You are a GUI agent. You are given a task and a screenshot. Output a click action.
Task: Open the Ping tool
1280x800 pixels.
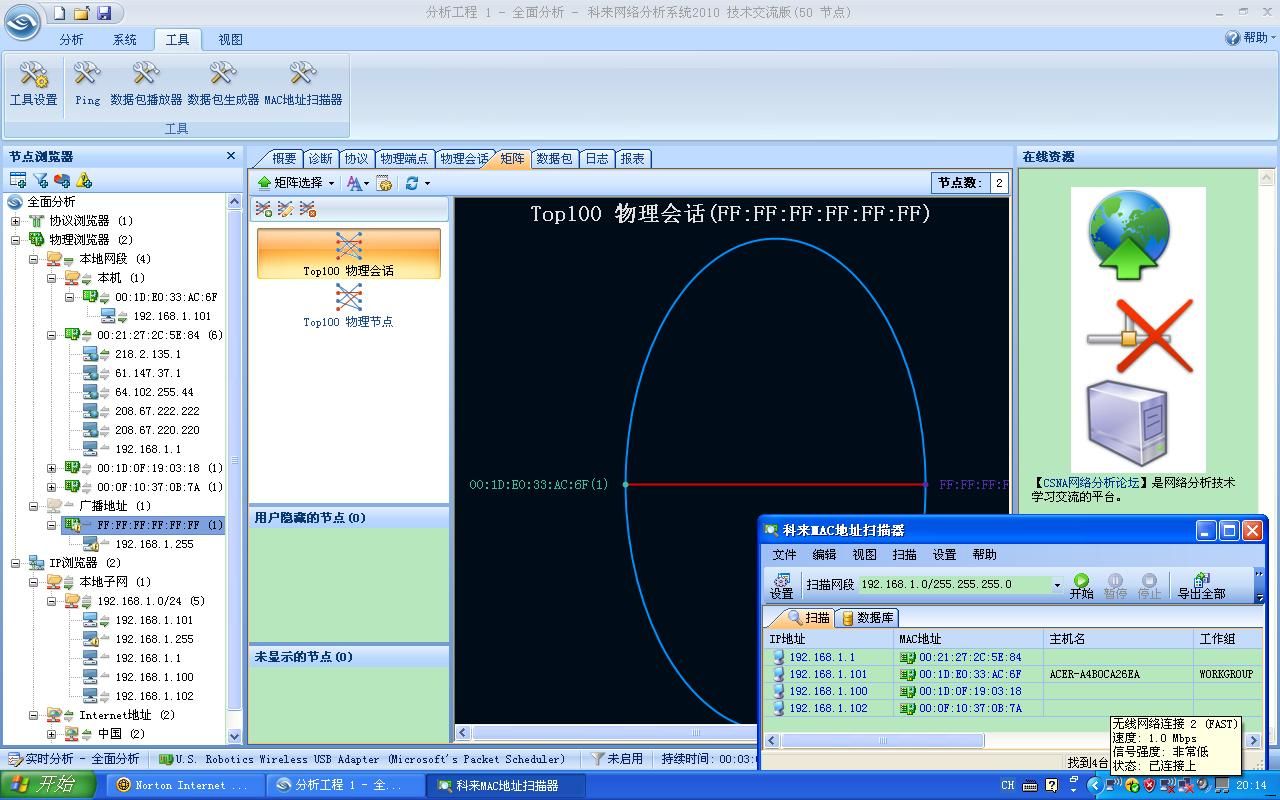tap(87, 83)
